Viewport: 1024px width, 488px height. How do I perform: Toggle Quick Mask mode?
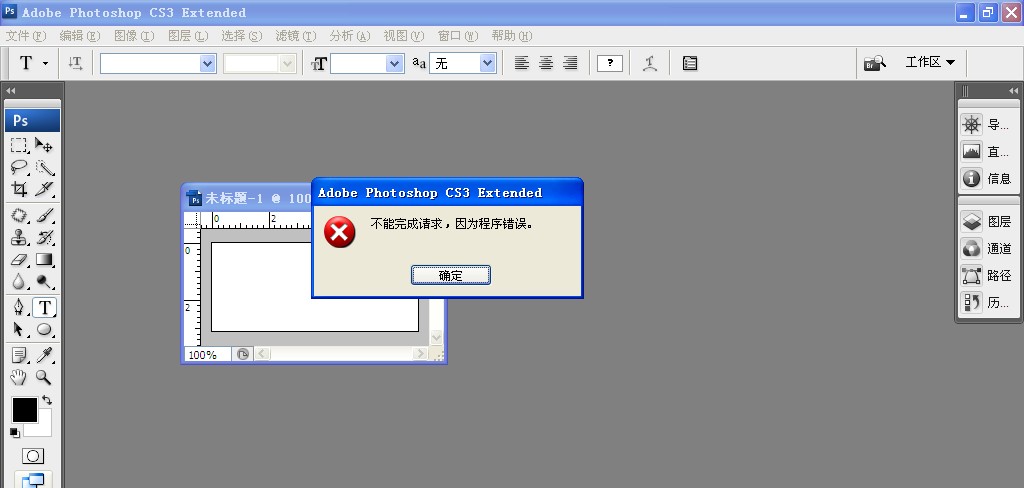coord(33,456)
